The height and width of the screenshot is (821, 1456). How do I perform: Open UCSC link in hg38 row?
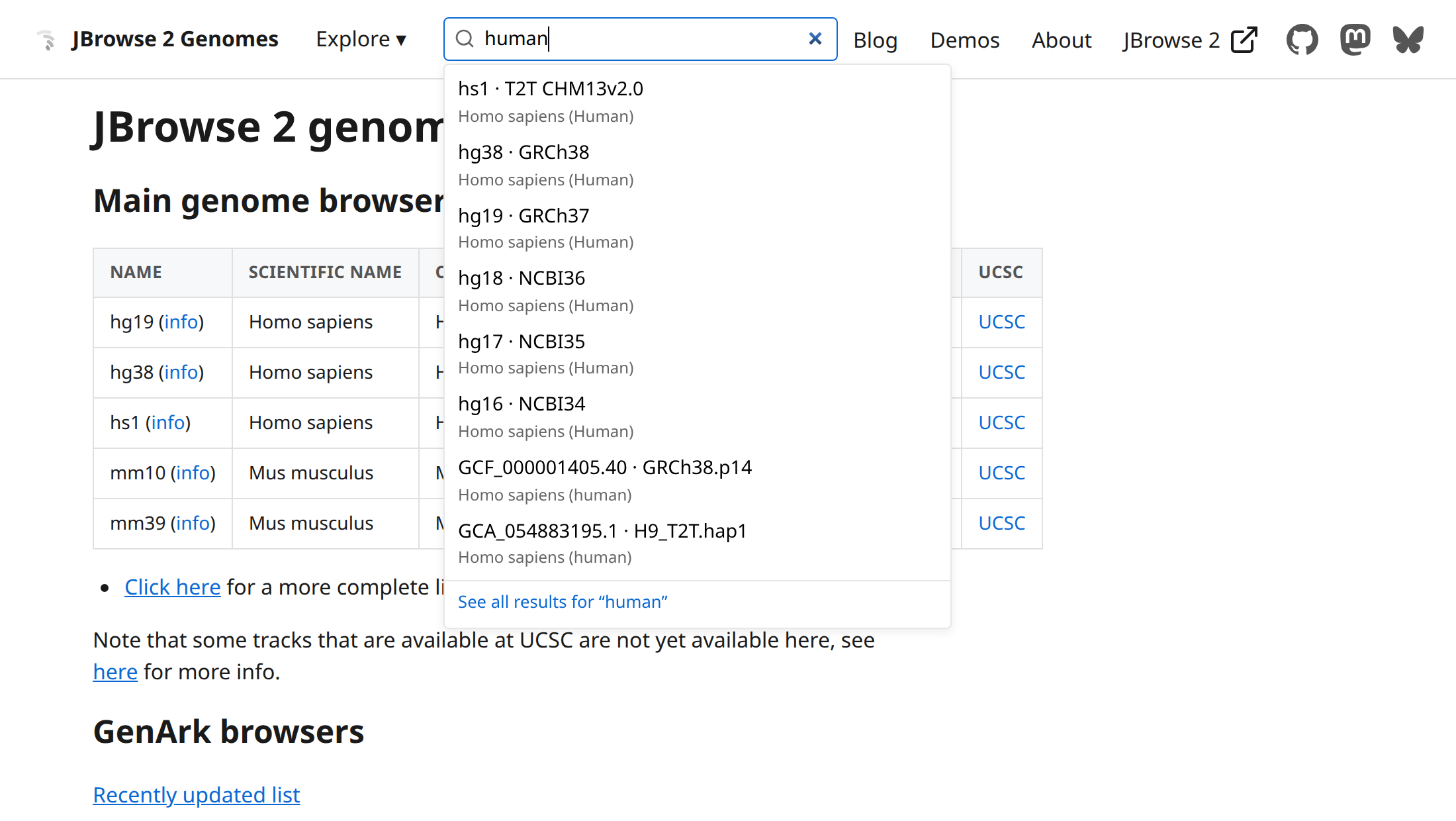(x=1001, y=372)
